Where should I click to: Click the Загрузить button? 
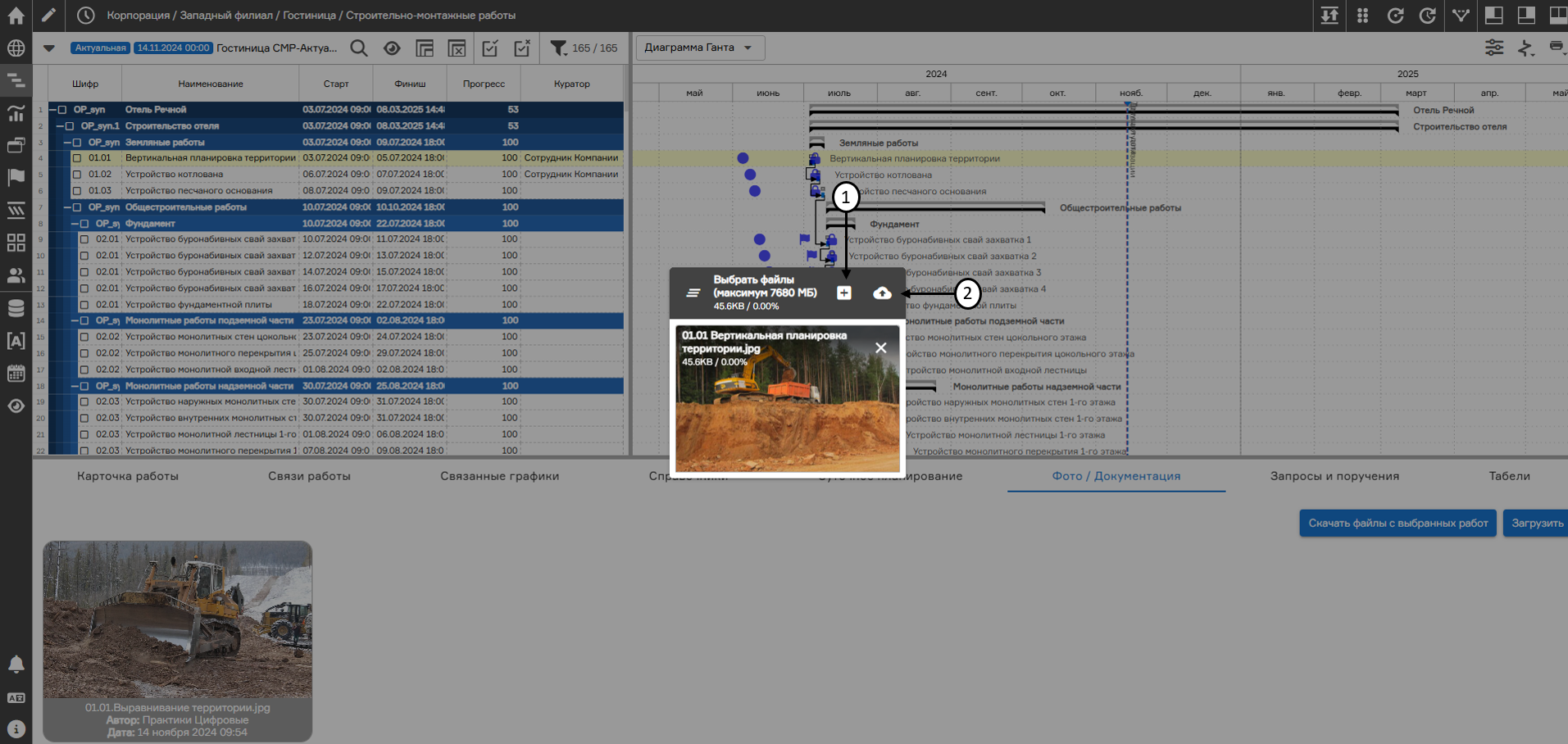[1537, 523]
